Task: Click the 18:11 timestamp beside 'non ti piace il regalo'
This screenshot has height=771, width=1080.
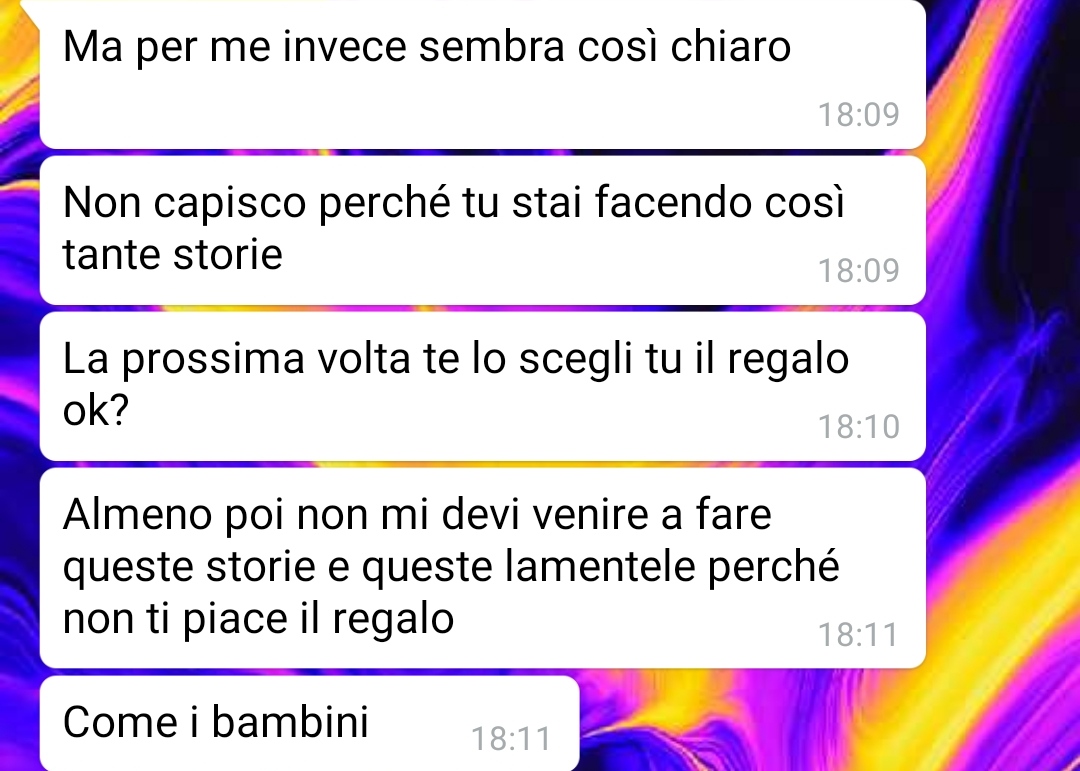Action: (858, 635)
